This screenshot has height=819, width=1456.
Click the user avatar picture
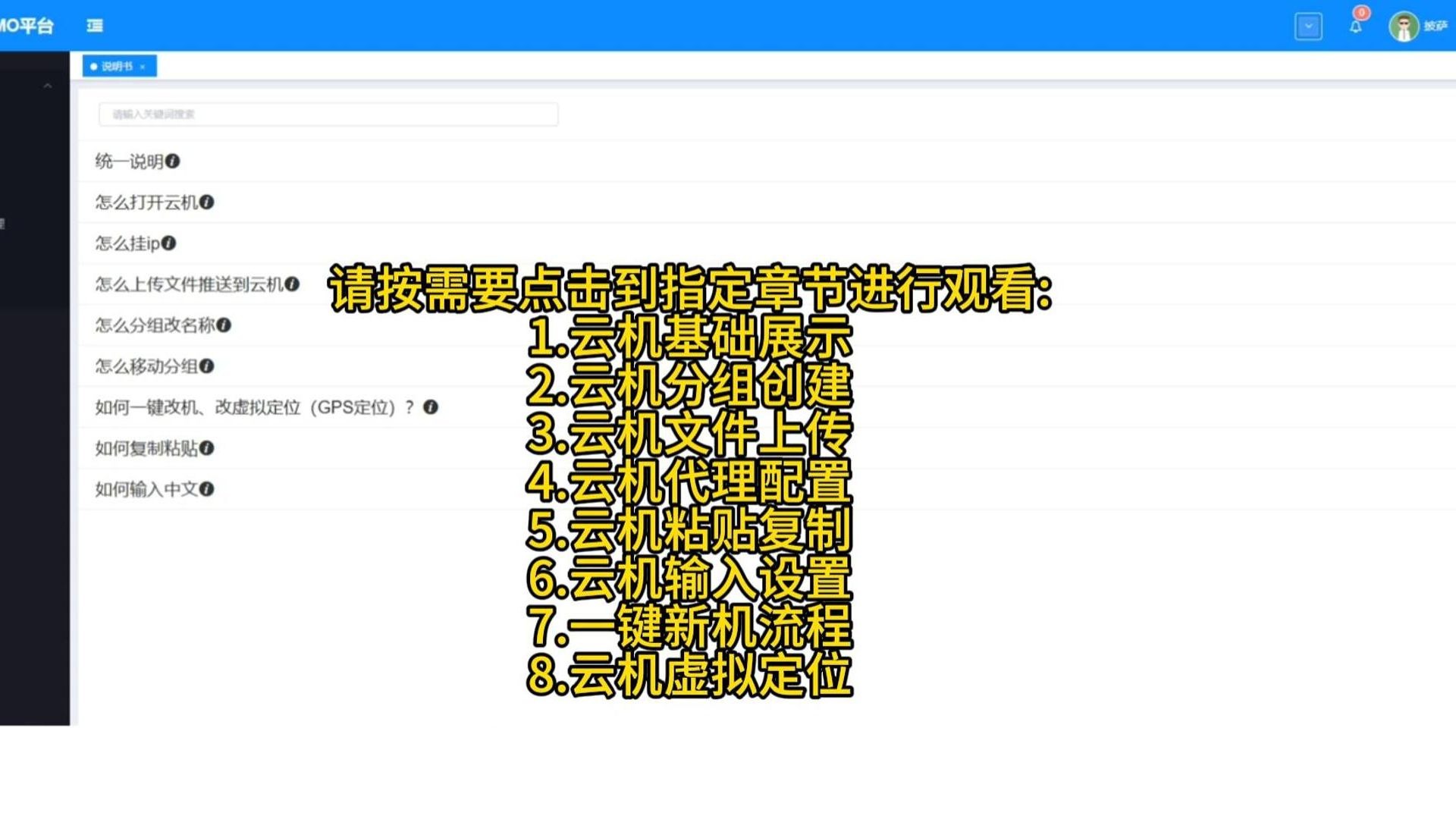[1403, 27]
